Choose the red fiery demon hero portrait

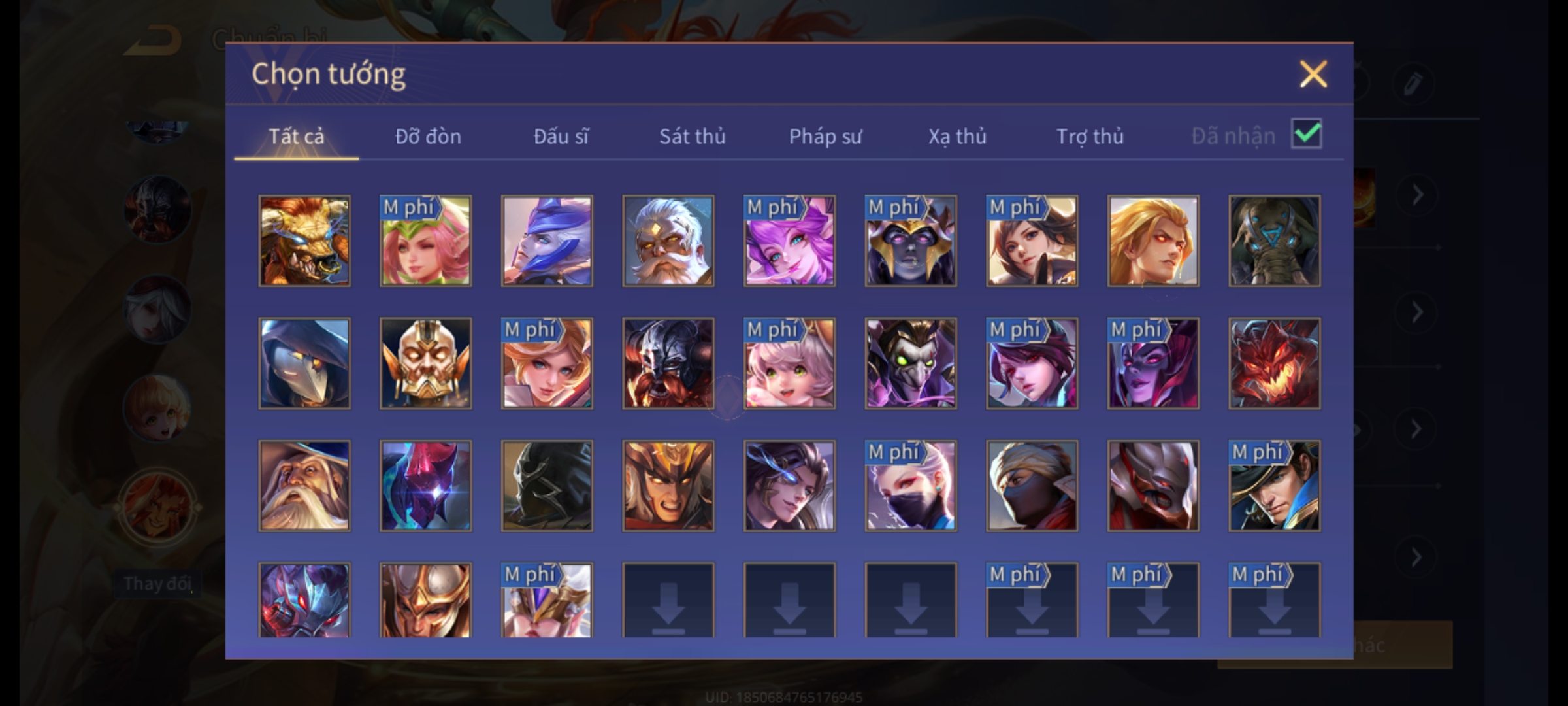click(1274, 363)
